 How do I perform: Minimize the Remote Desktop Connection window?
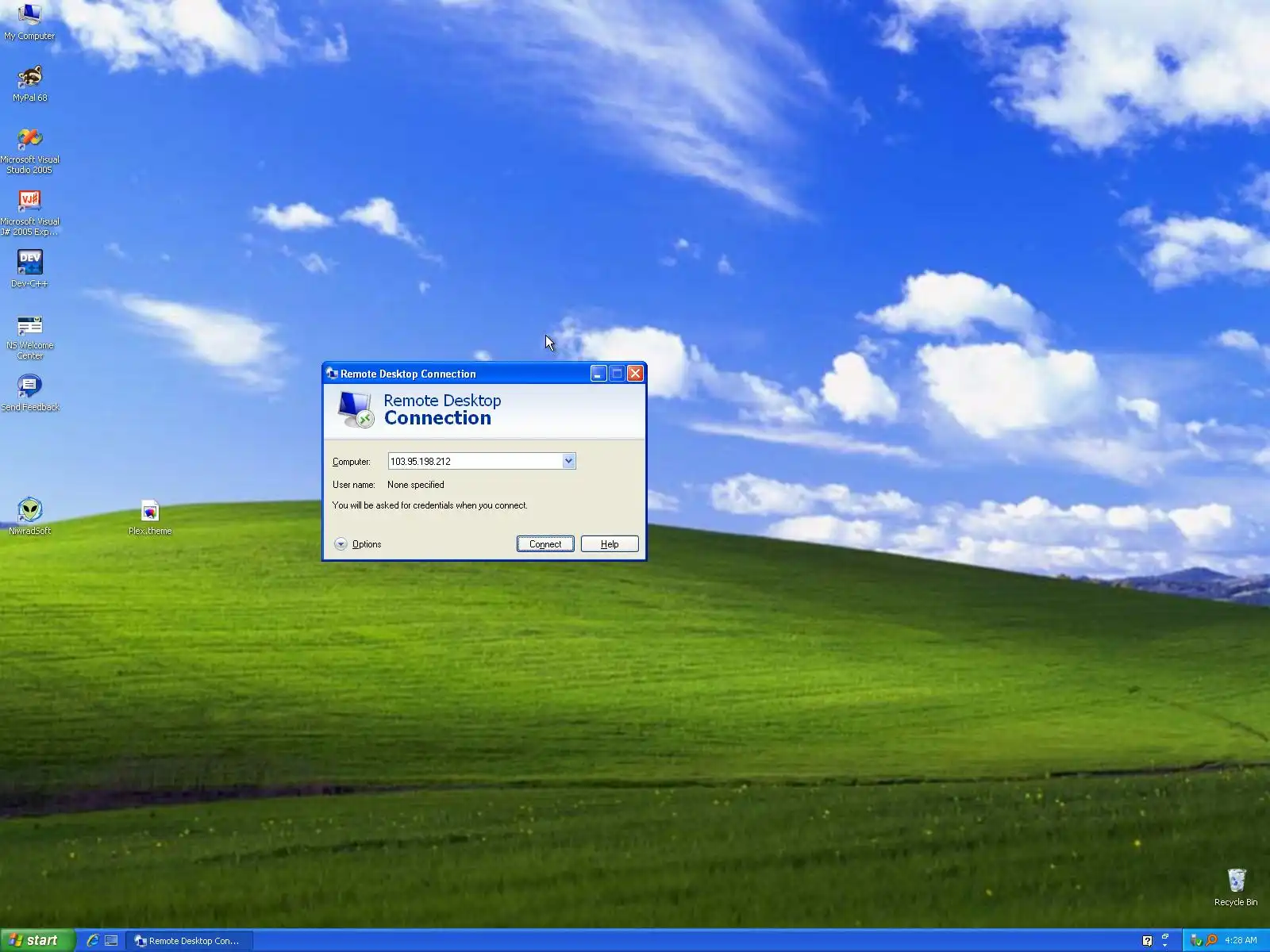598,374
